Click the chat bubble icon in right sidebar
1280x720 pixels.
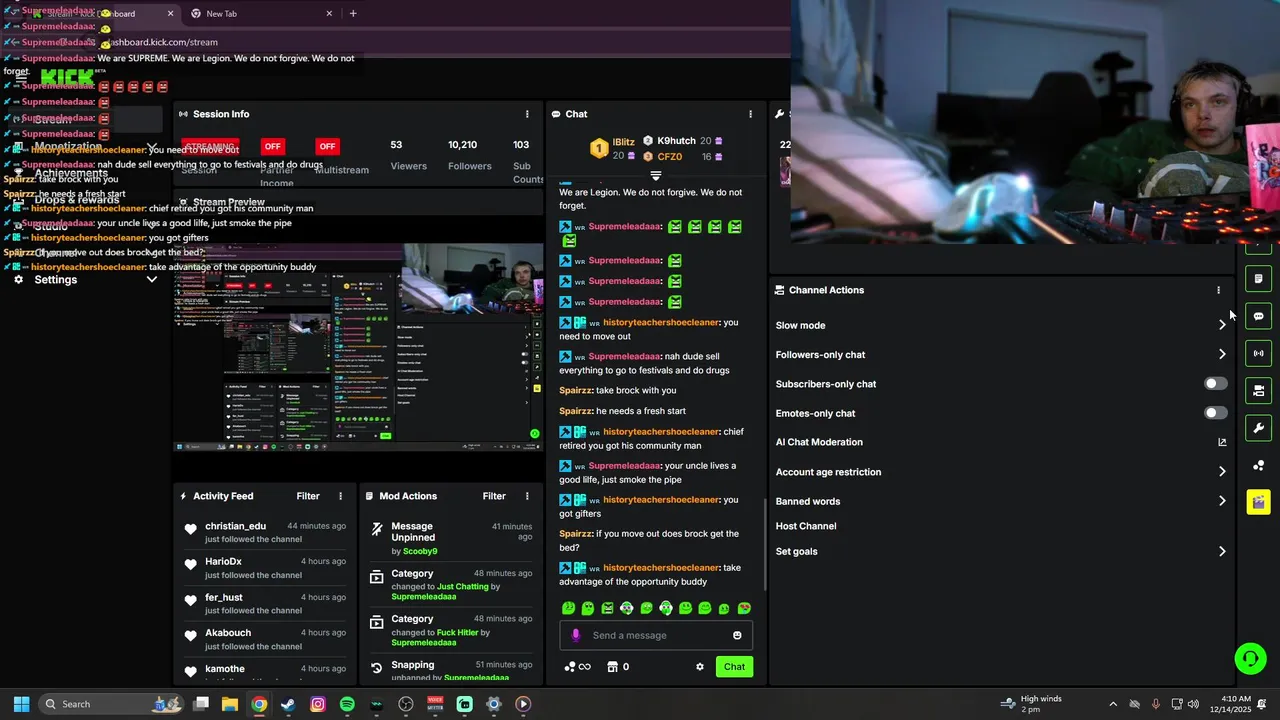point(1258,316)
